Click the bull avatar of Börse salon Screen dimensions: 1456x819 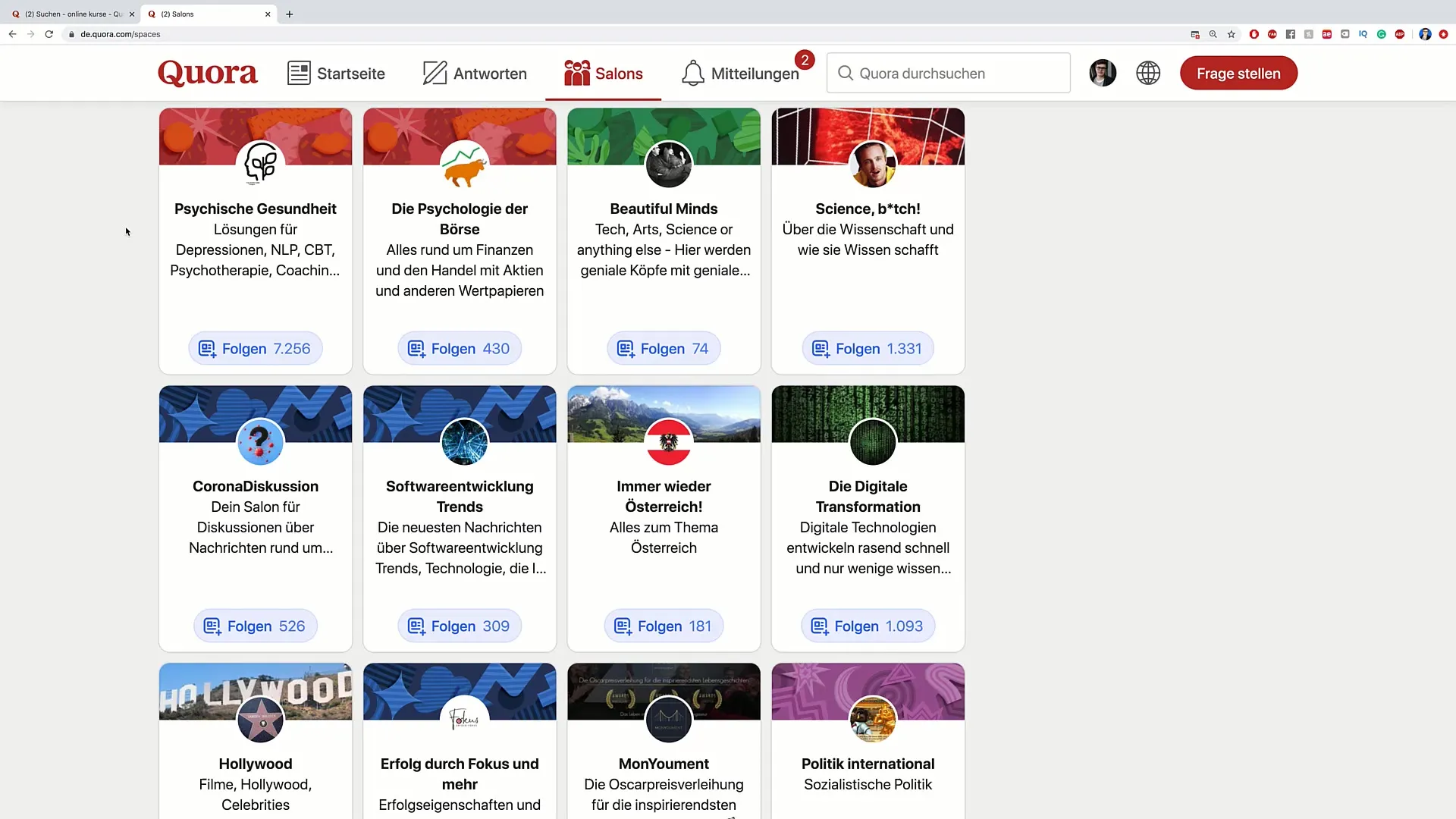click(464, 164)
